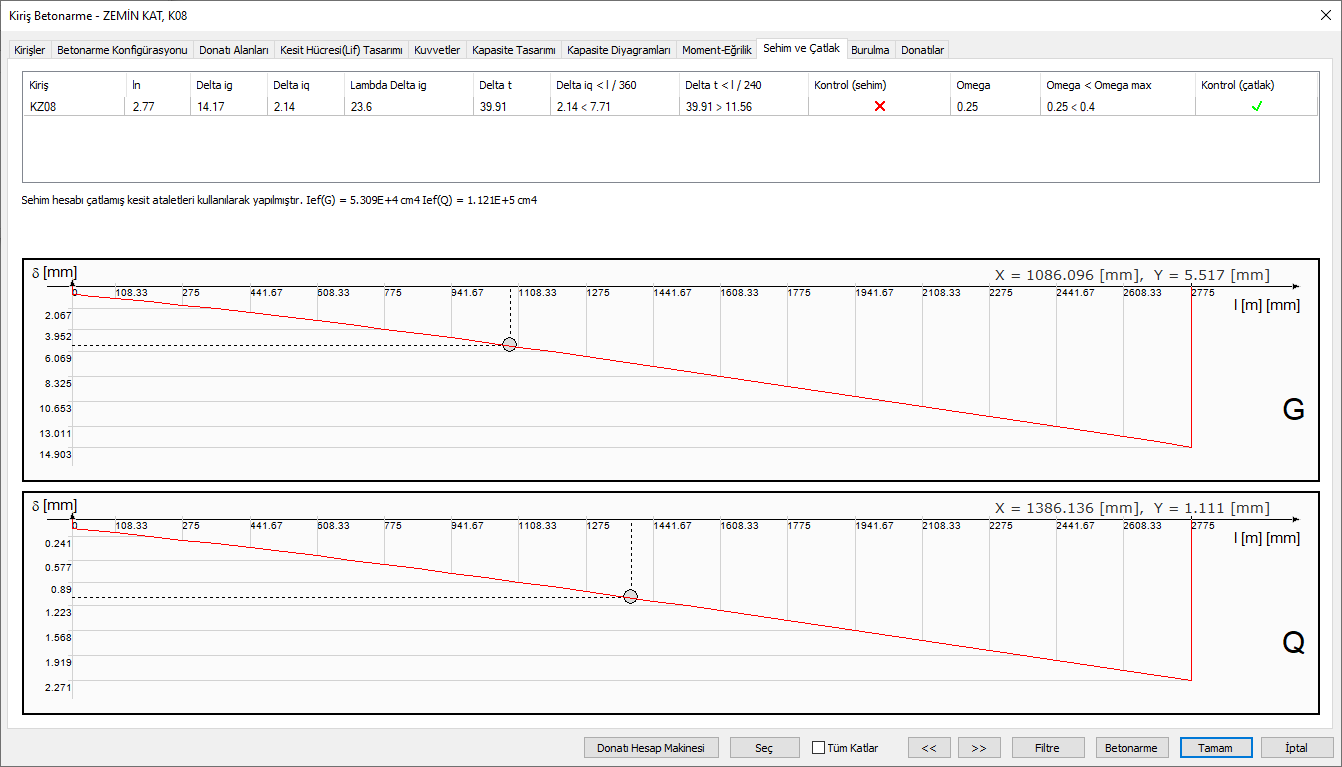Open the Kirişler tab
Viewport: 1342px width, 767px height.
click(29, 50)
